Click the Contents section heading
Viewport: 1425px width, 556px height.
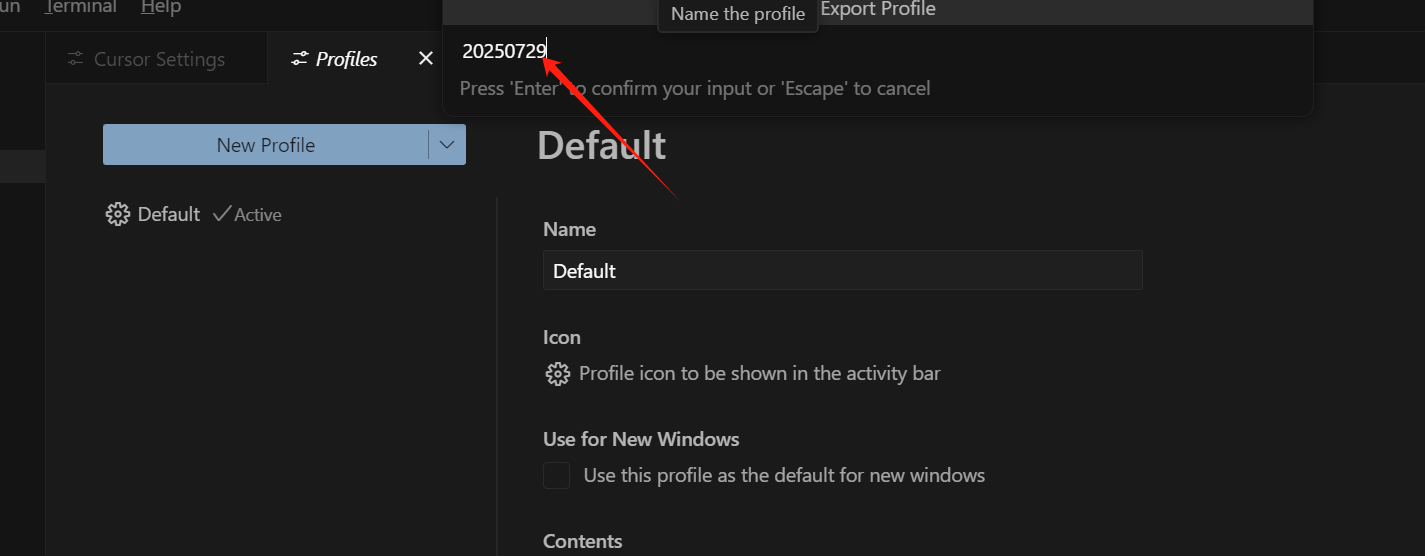(582, 541)
